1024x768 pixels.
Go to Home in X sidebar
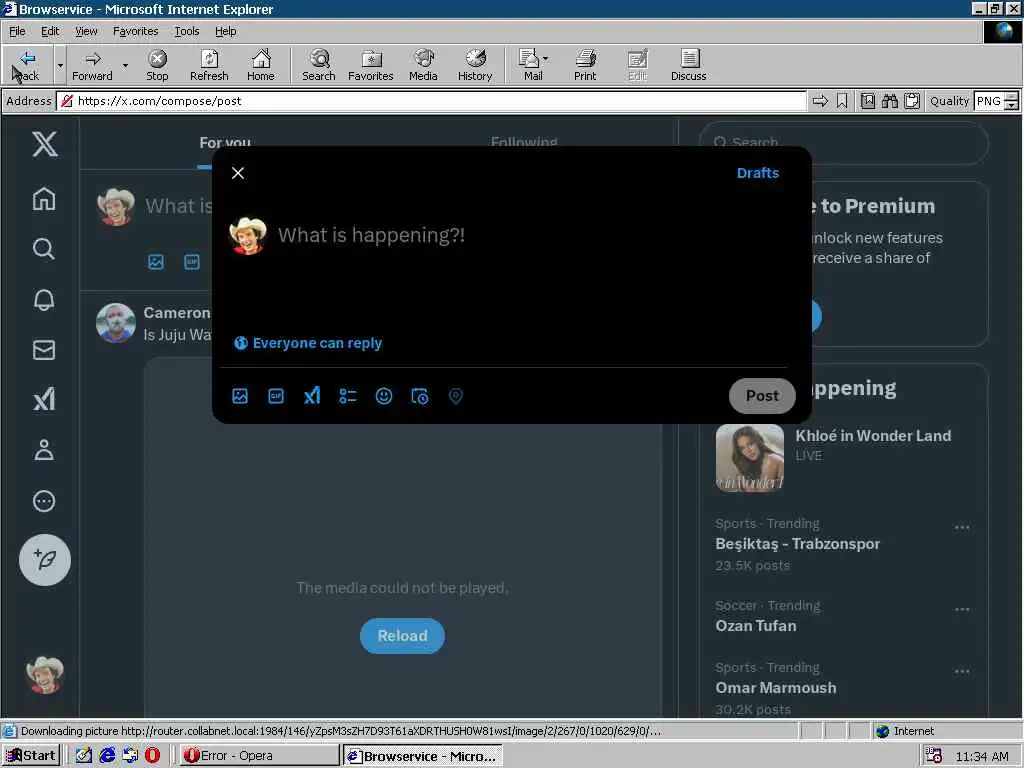[x=44, y=199]
